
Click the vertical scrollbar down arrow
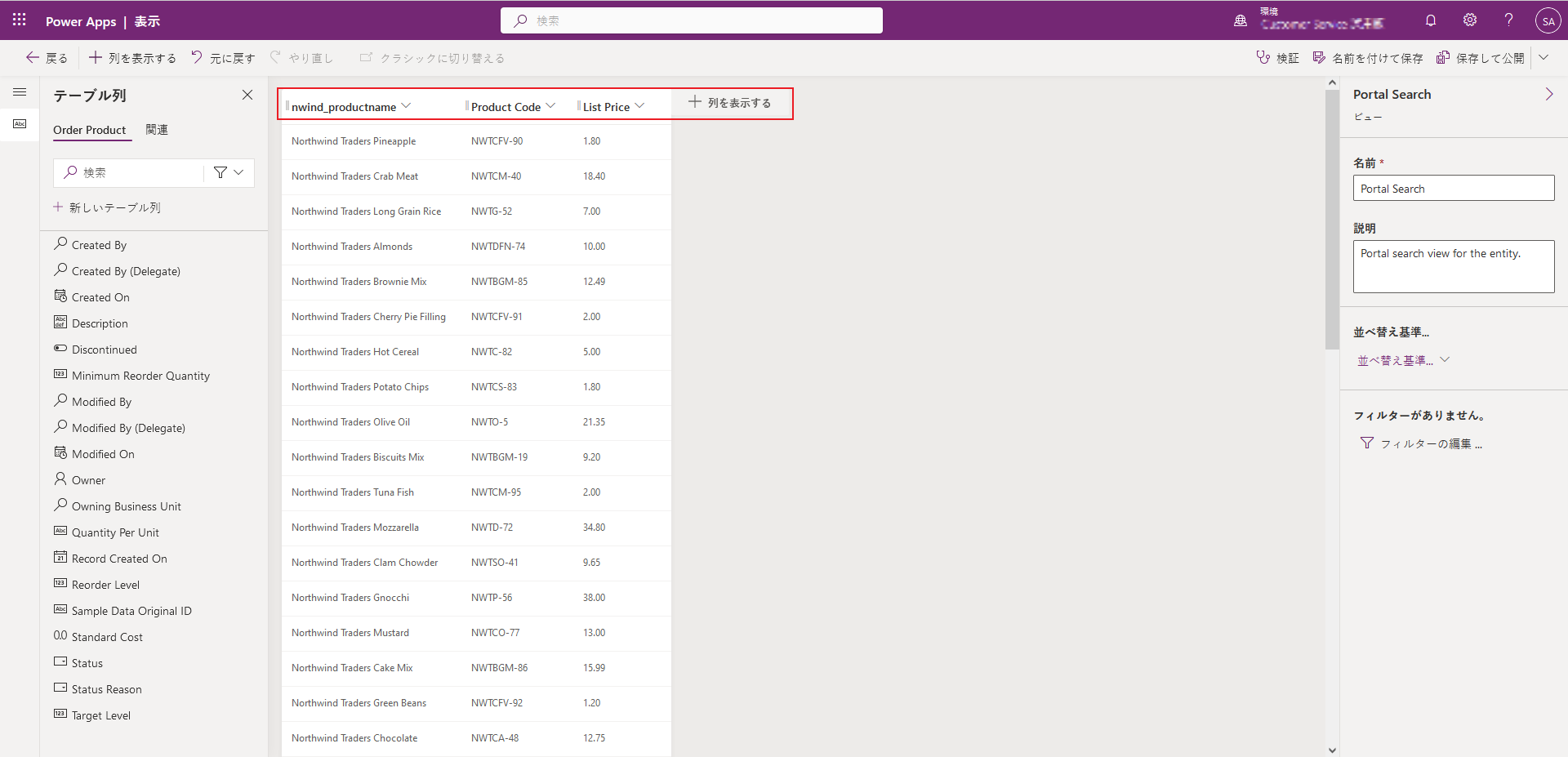coord(1332,750)
